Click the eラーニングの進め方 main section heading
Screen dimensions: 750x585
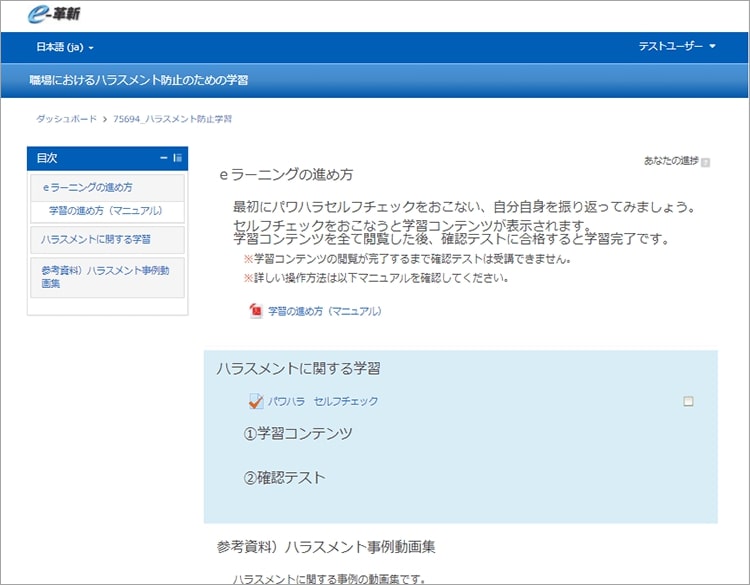point(286,175)
